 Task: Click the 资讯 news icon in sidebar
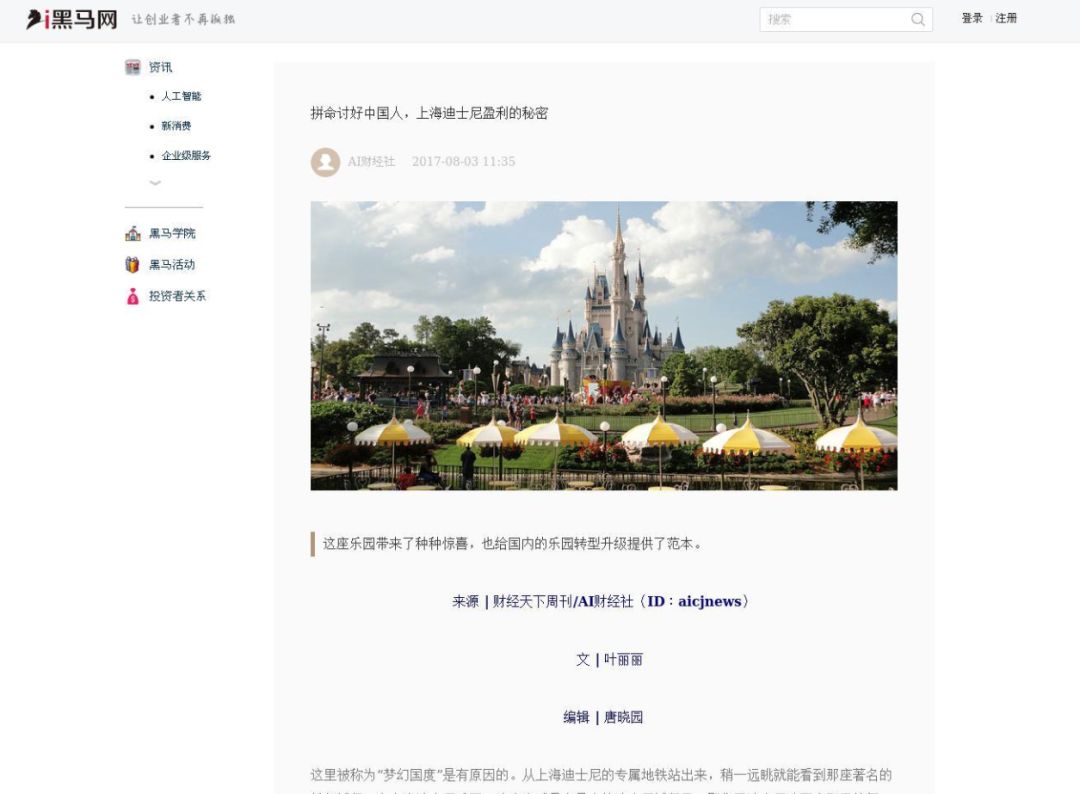[133, 67]
